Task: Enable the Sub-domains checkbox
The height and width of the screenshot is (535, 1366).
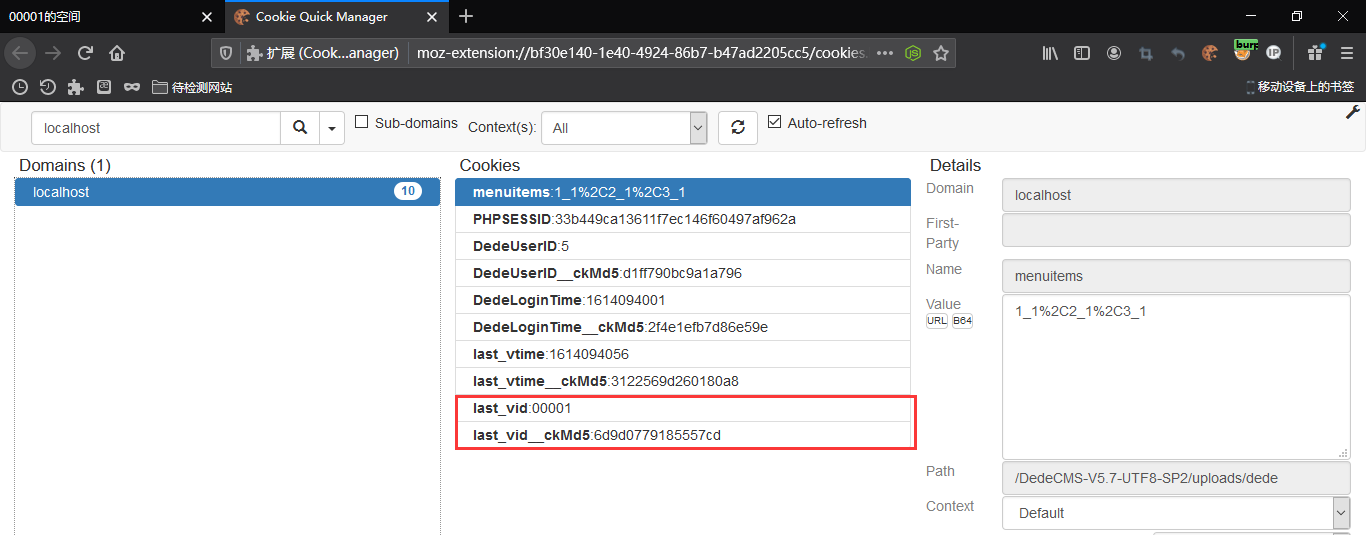Action: pos(362,122)
